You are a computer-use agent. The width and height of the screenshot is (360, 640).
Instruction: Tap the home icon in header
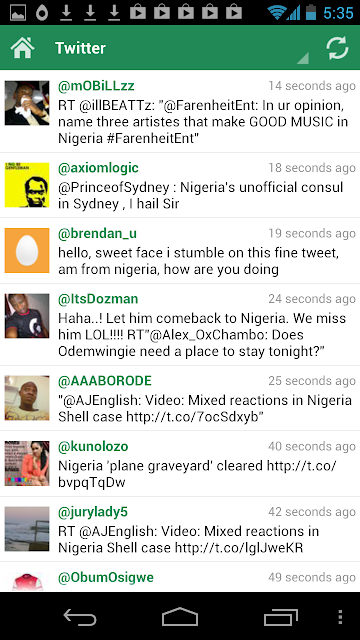[22, 48]
